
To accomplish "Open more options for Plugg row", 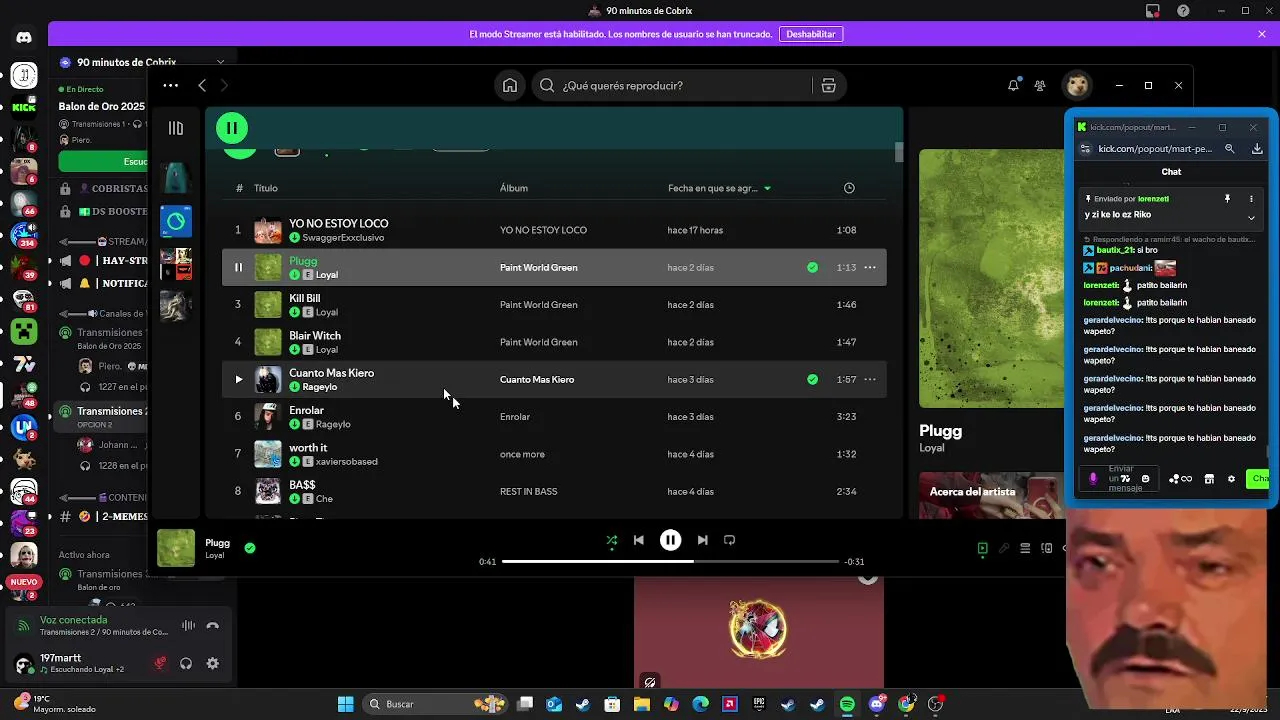I will [870, 267].
